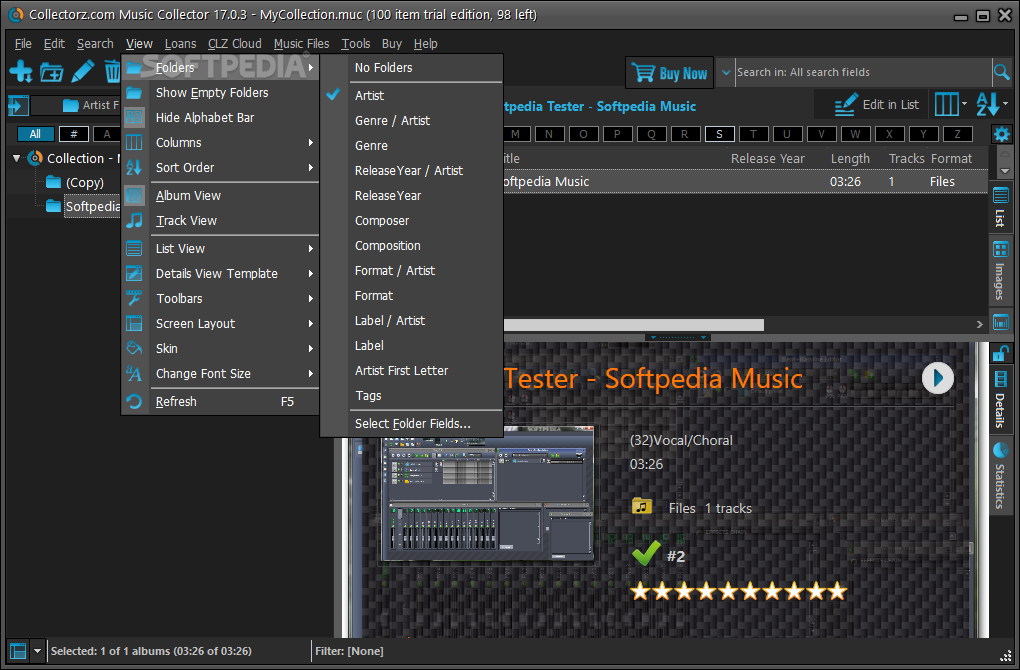This screenshot has width=1020, height=670.
Task: Expand the Toolbars submenu
Action: pyautogui.click(x=221, y=299)
